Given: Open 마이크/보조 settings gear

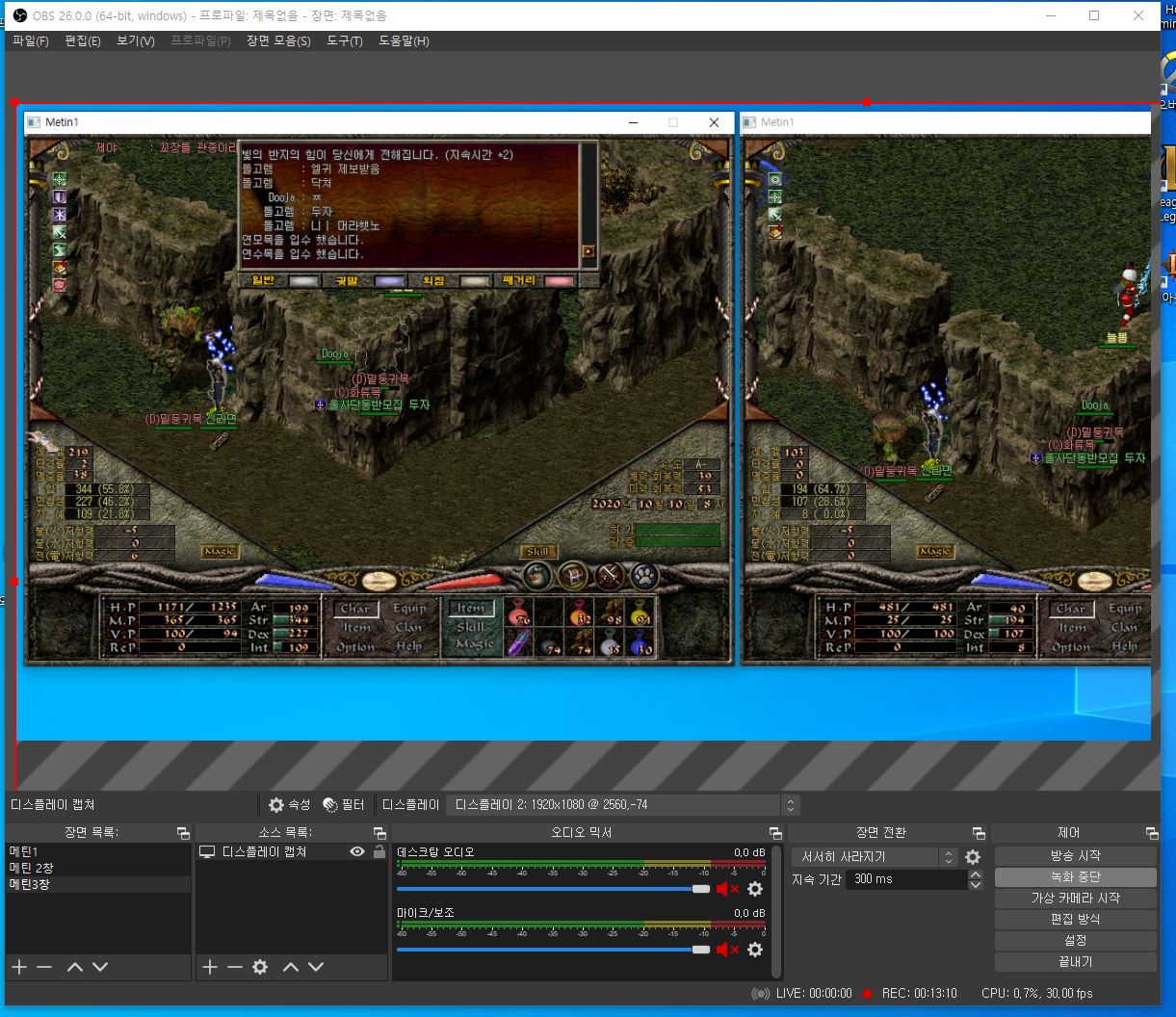Looking at the screenshot, I should (755, 950).
